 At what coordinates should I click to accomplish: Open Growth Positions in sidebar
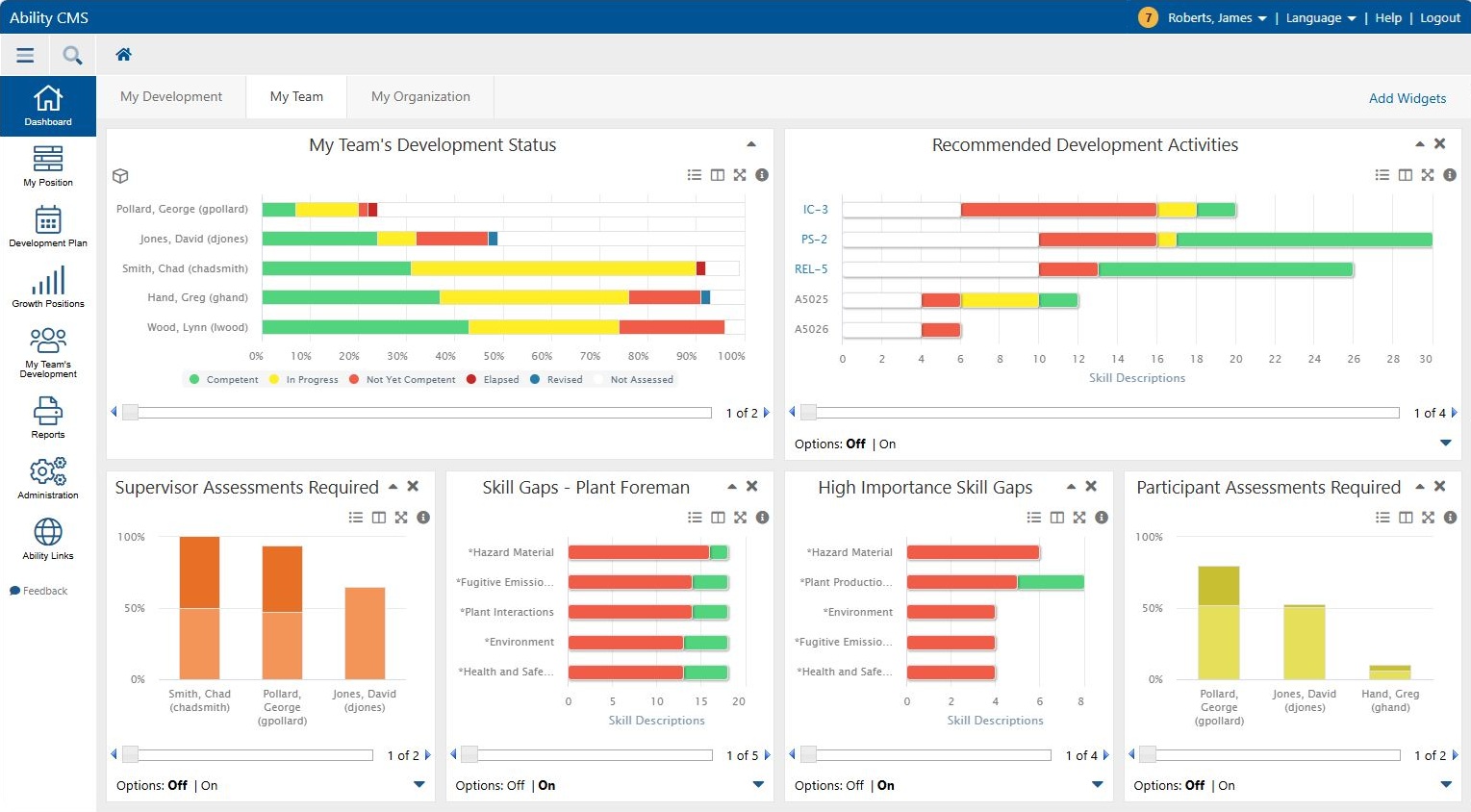(48, 287)
